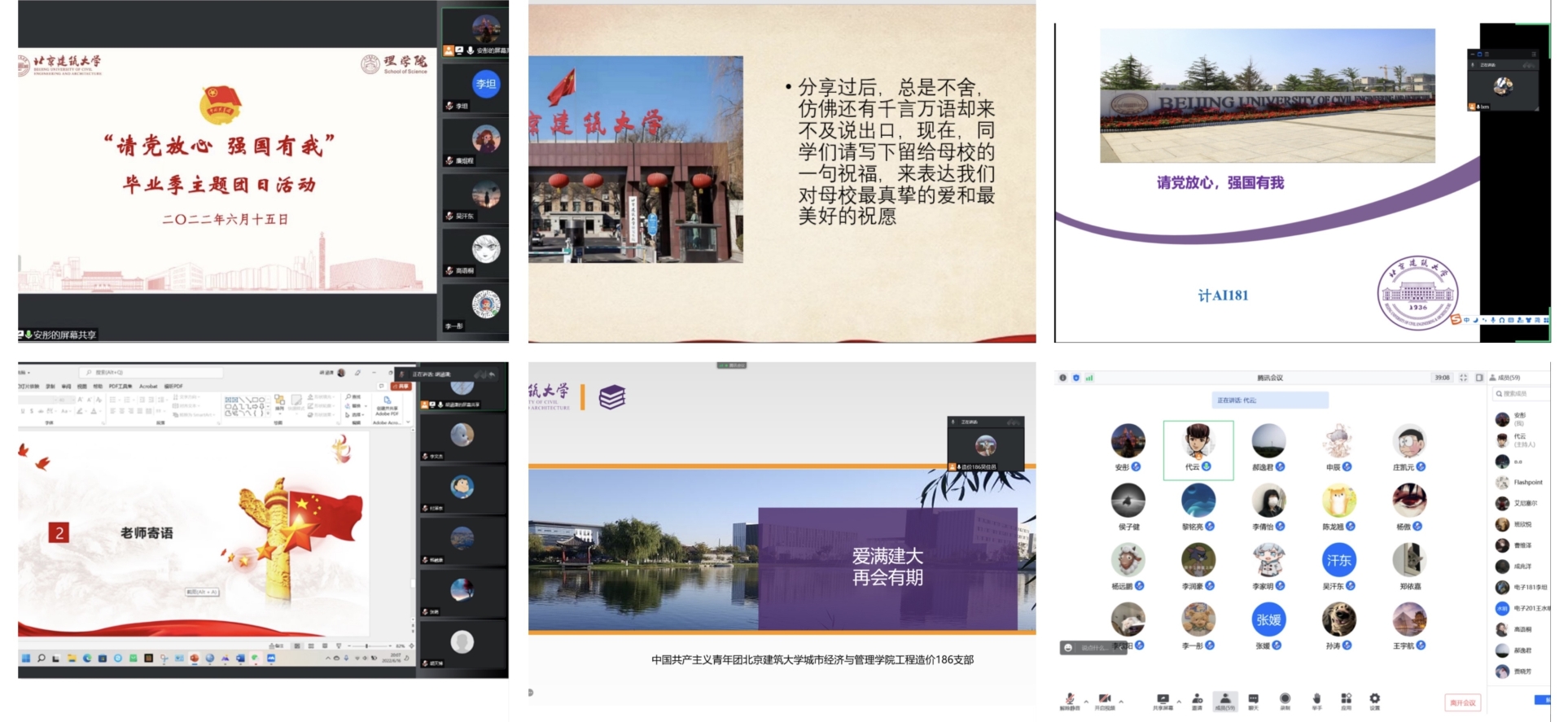Viewport: 1568px width, 722px height.
Task: Expand the system tray hidden icons arrow
Action: 328,658
